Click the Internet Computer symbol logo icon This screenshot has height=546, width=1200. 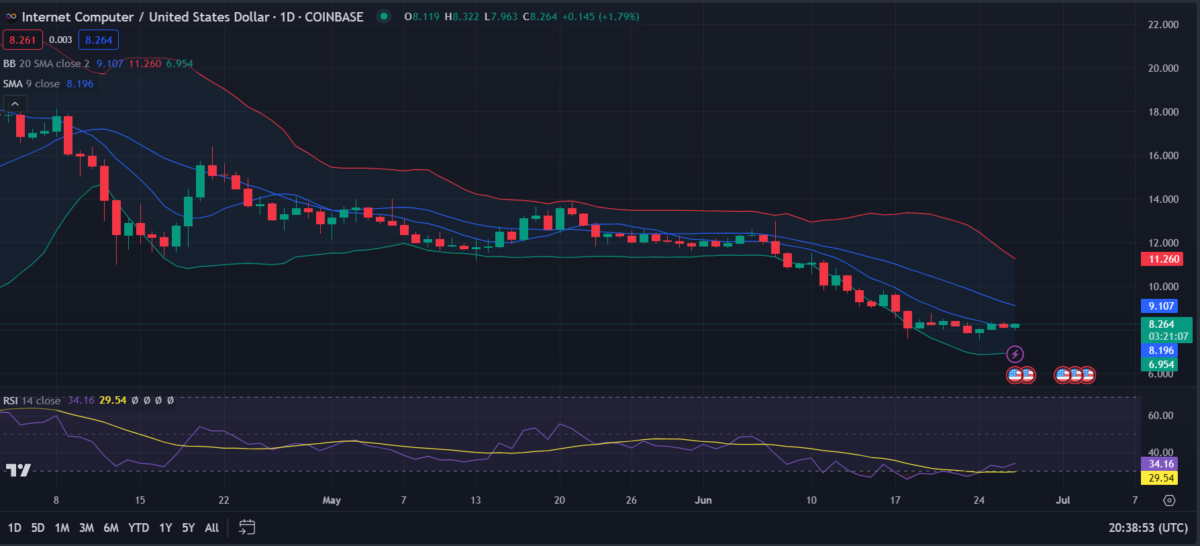tap(9, 15)
